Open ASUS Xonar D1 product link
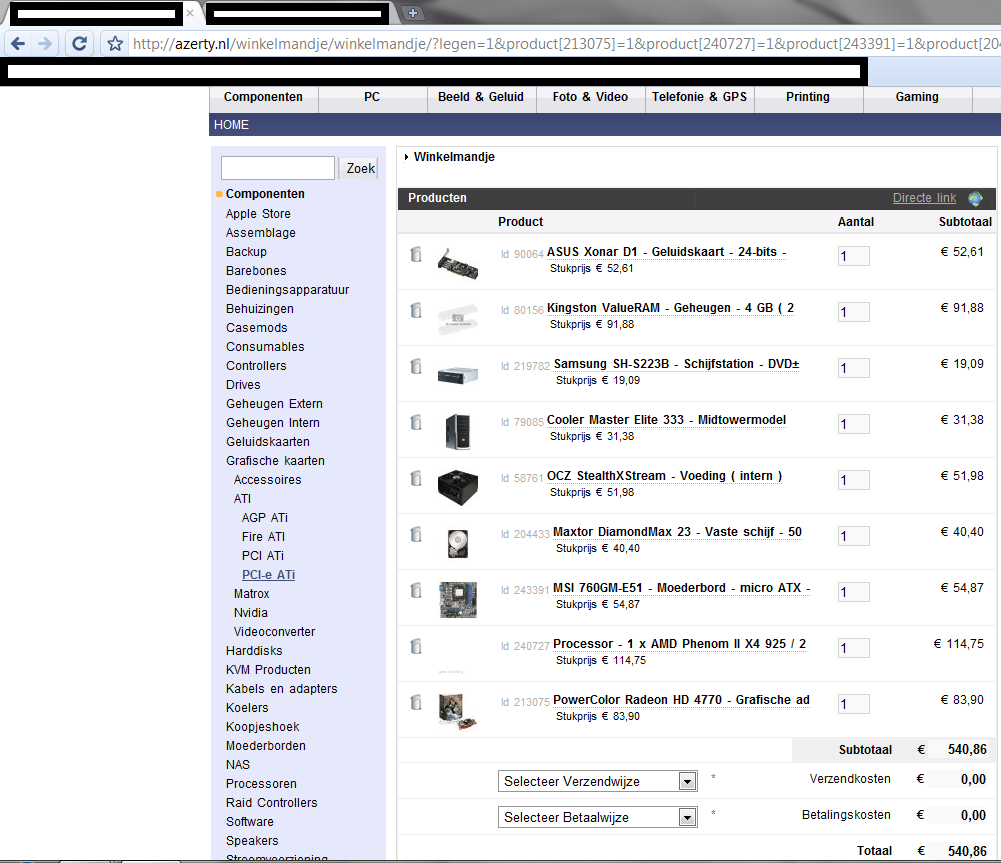 coord(666,252)
